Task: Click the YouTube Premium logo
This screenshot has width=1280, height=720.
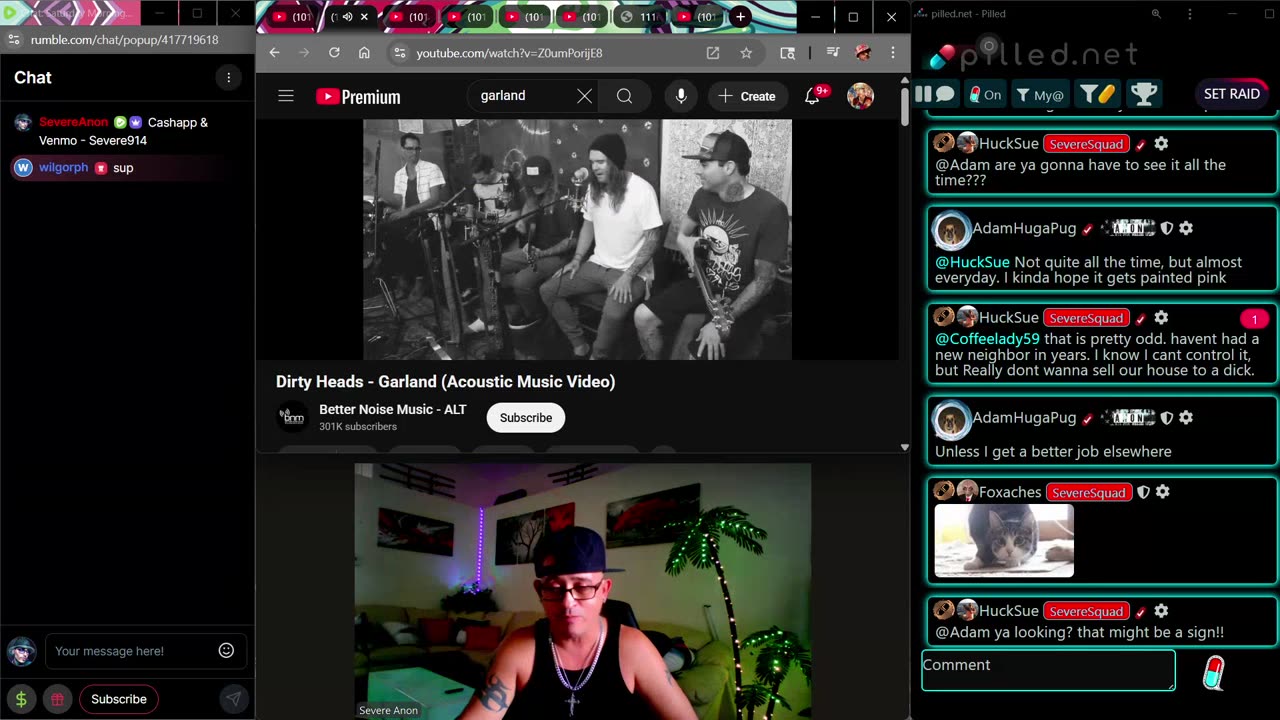Action: [x=358, y=96]
